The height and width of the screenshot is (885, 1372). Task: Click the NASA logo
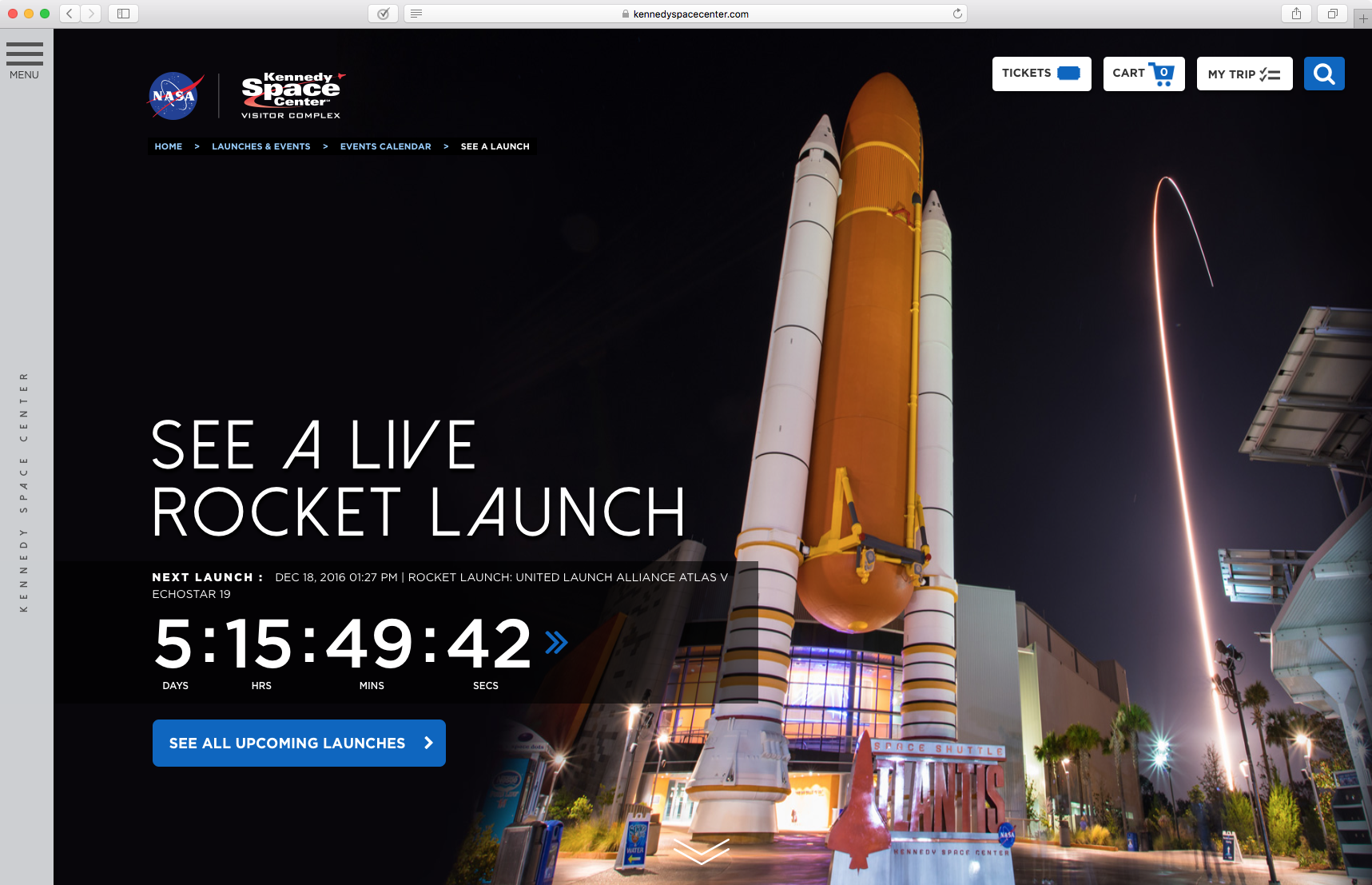(x=176, y=96)
